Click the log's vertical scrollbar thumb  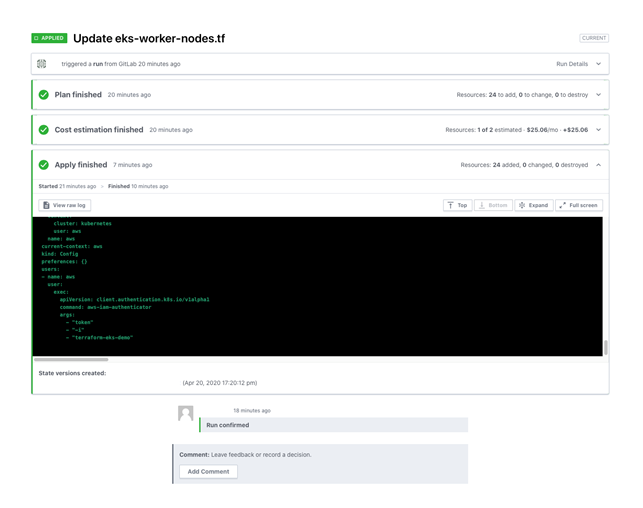[605, 347]
